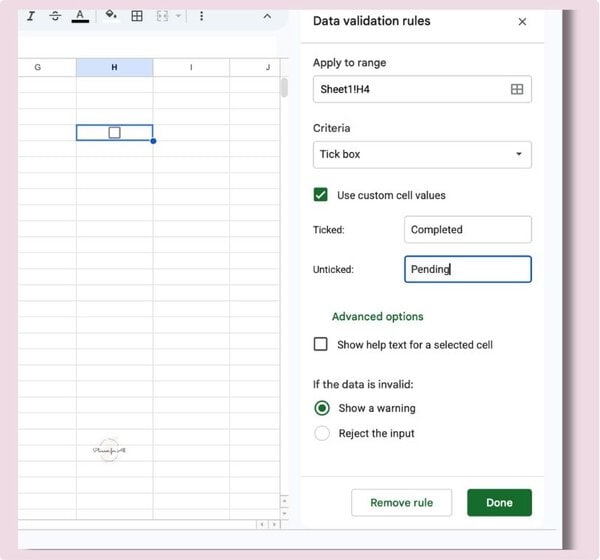Viewport: 600px width, 560px height.
Task: Select column J header
Action: 268,67
